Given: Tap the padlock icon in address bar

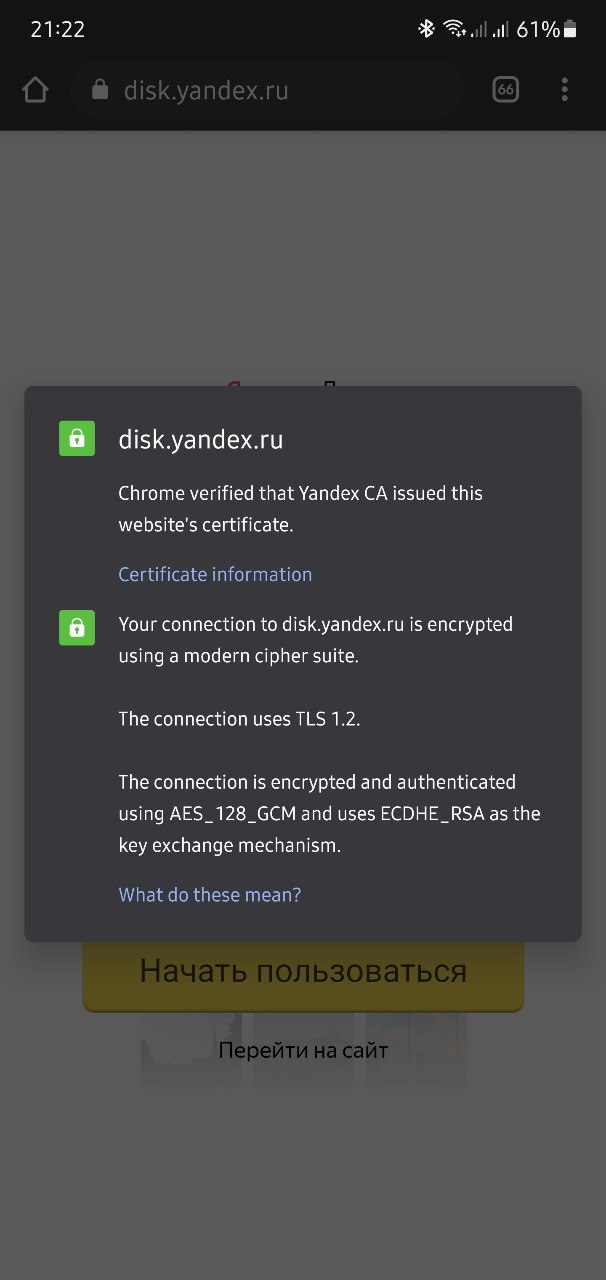Looking at the screenshot, I should click(x=99, y=90).
